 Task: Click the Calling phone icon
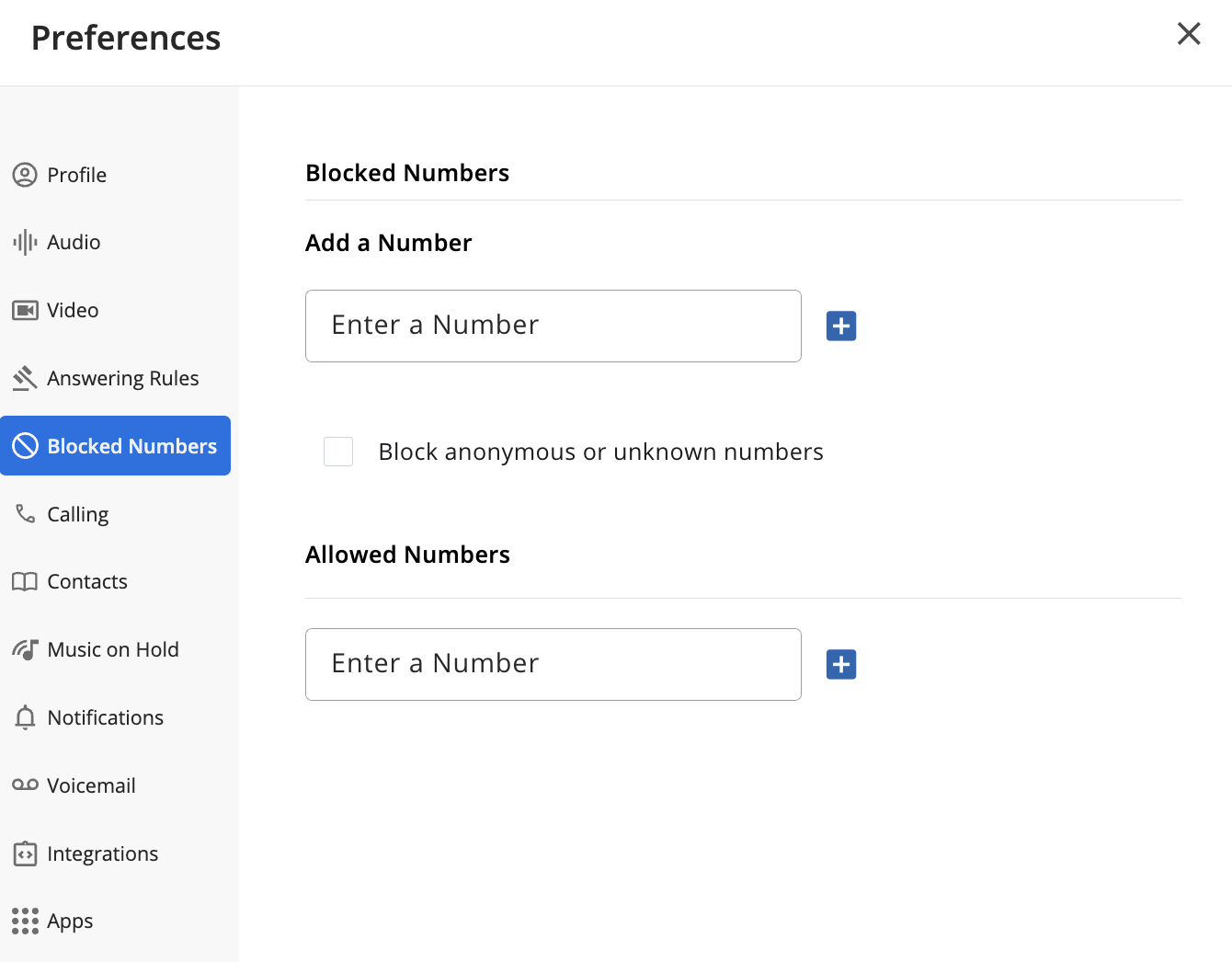click(25, 513)
